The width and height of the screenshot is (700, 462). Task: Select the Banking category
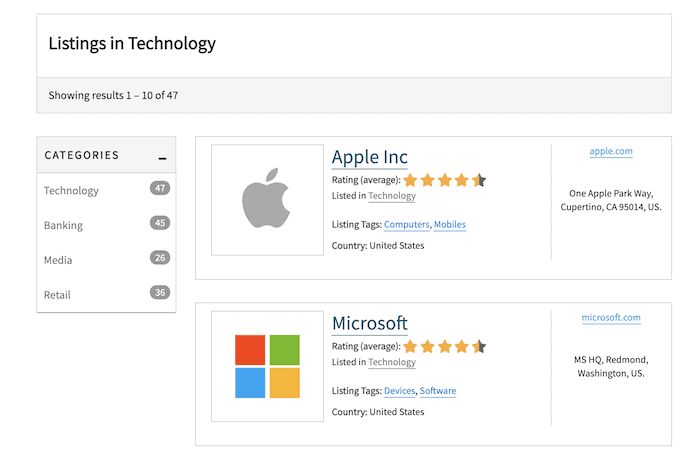[x=63, y=225]
